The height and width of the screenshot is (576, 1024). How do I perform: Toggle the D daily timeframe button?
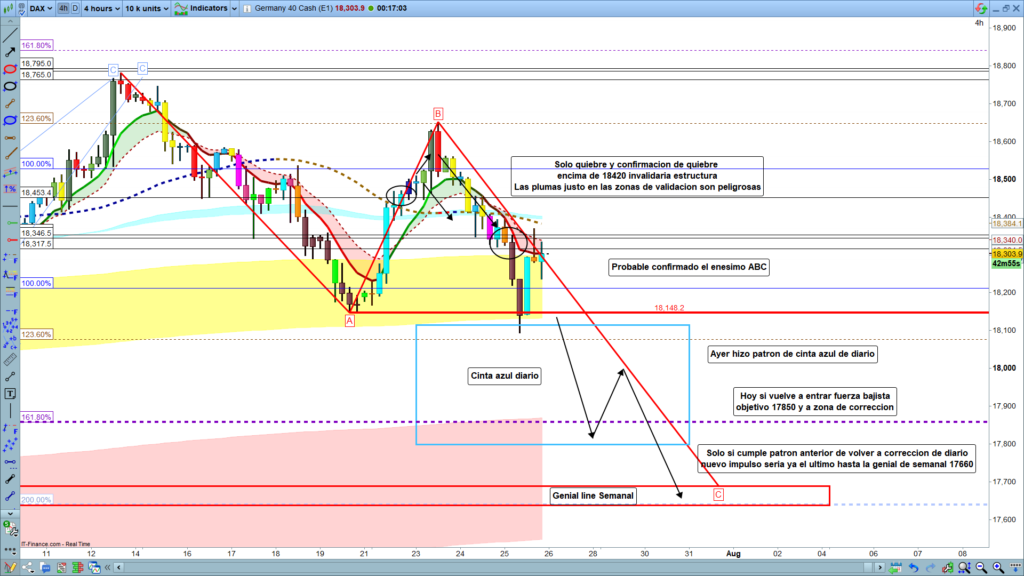(76, 8)
